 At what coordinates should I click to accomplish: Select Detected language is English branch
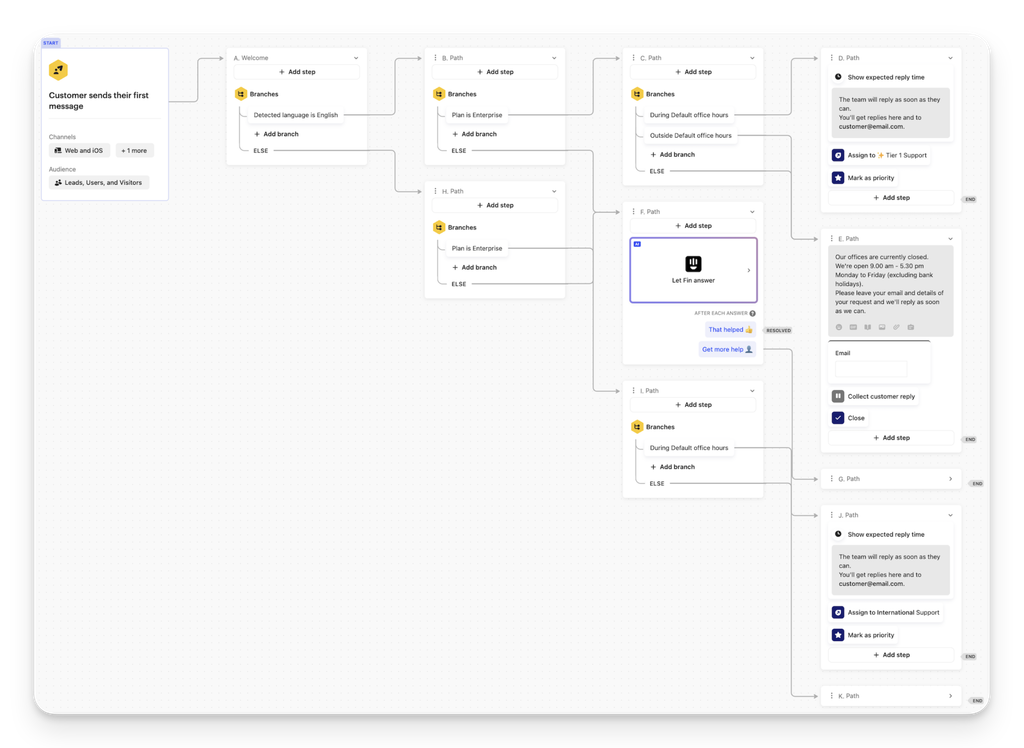click(296, 115)
